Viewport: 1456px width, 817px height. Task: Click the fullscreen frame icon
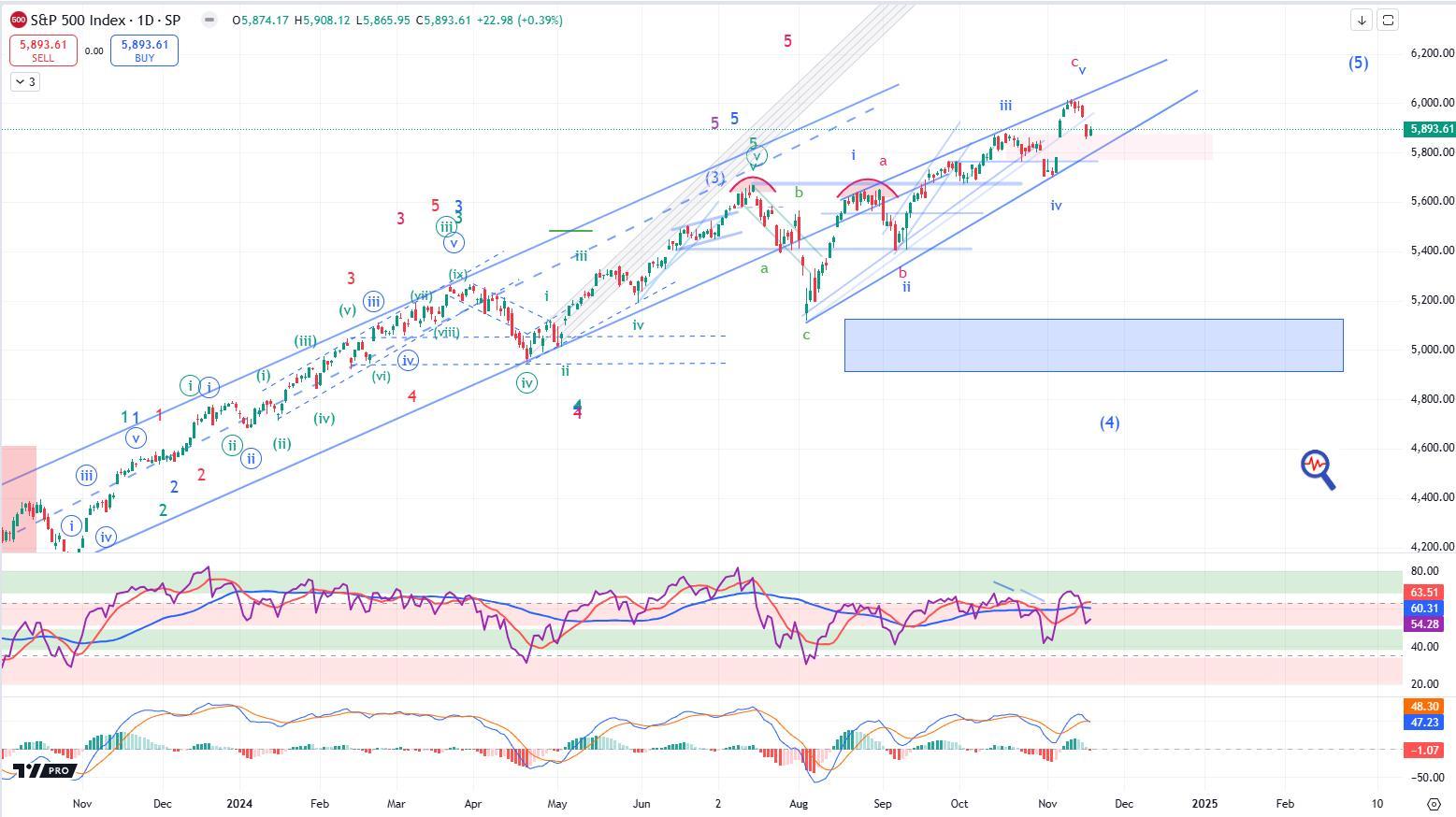click(x=1388, y=20)
